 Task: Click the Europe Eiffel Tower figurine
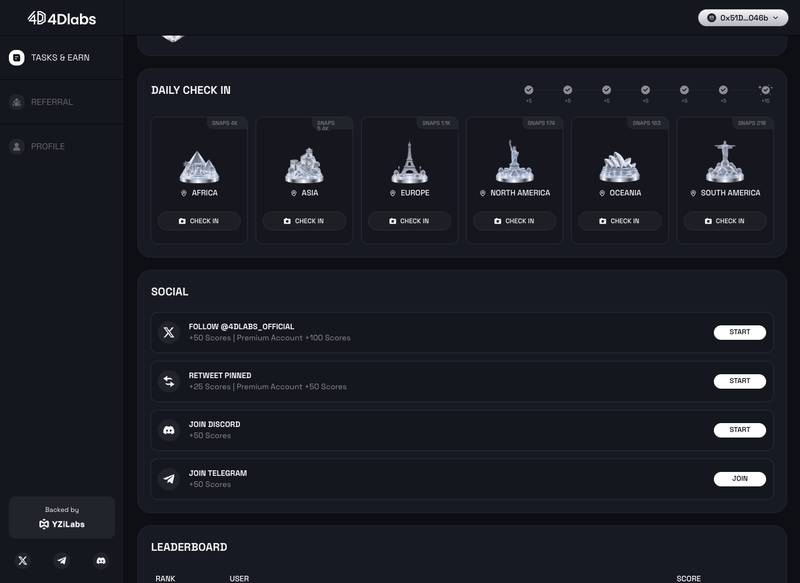[x=409, y=162]
